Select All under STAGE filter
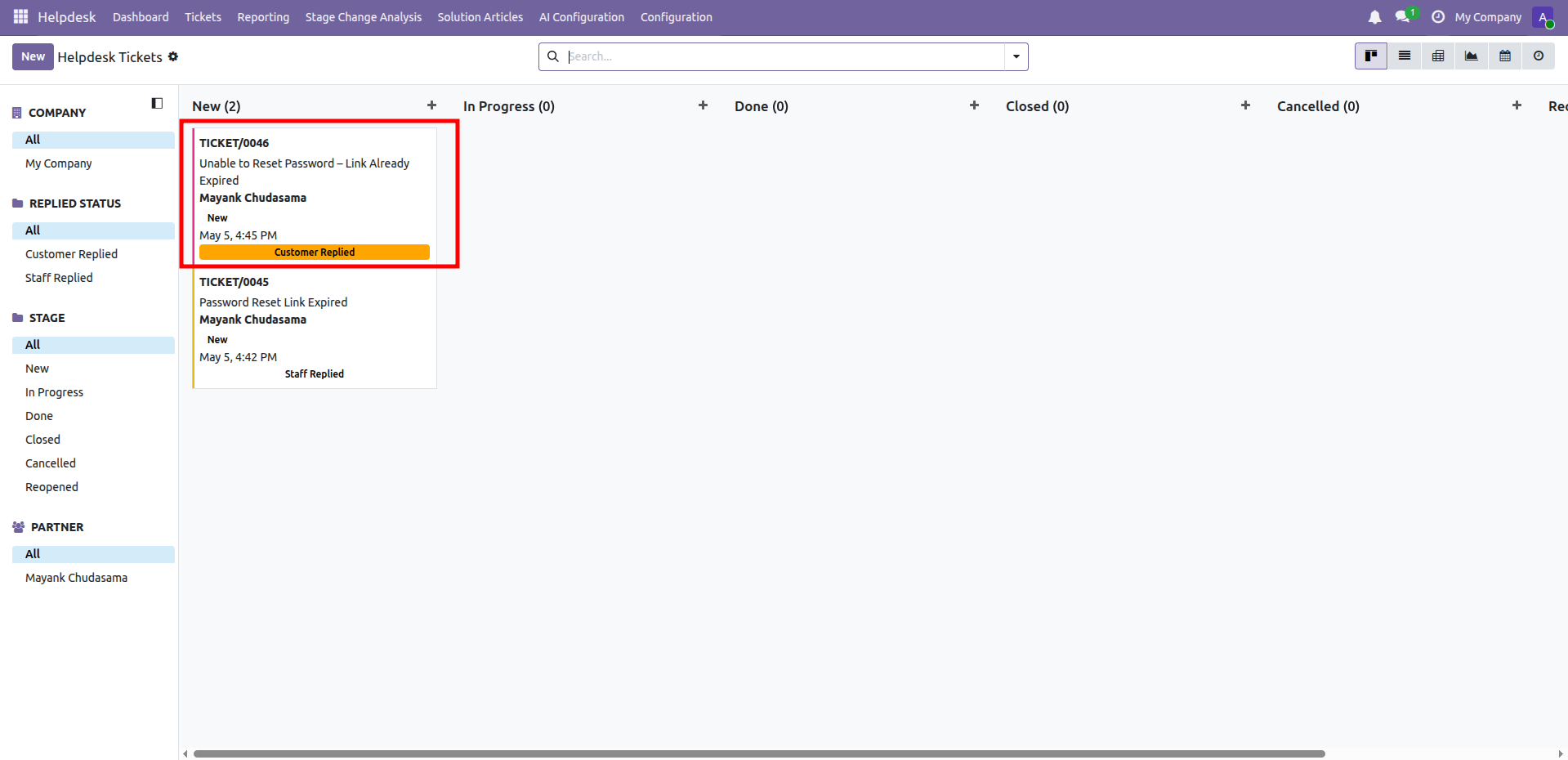1568x760 pixels. tap(93, 345)
